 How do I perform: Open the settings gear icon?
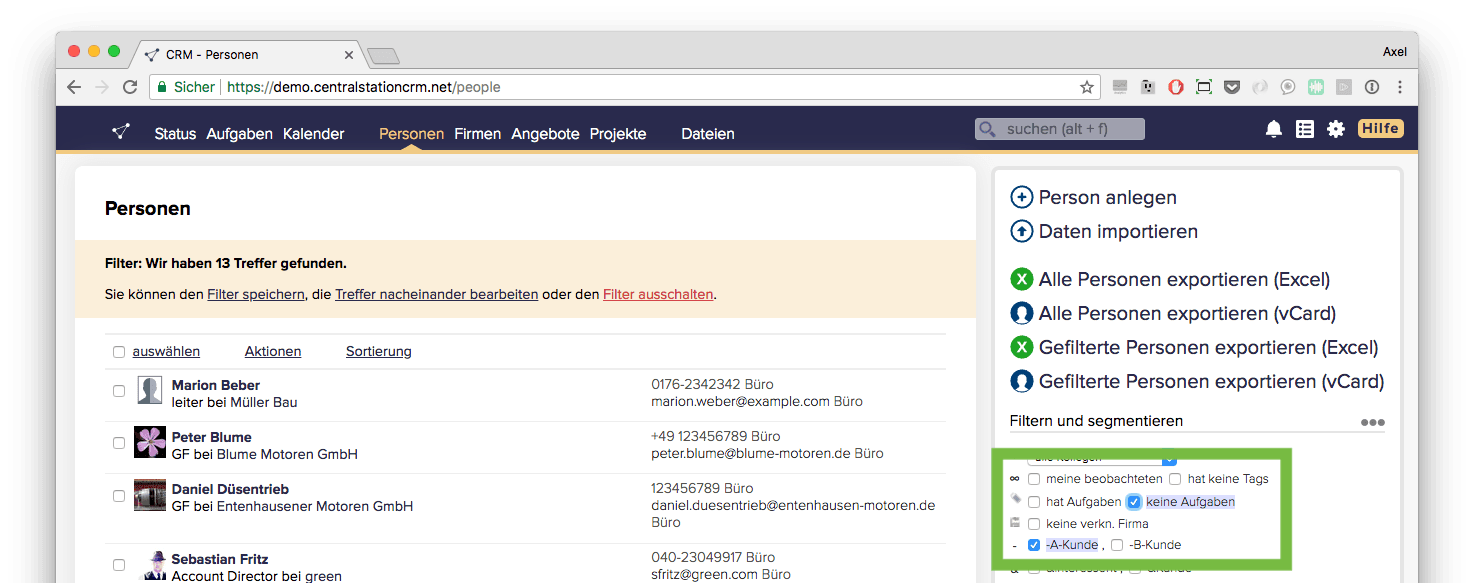pos(1335,129)
